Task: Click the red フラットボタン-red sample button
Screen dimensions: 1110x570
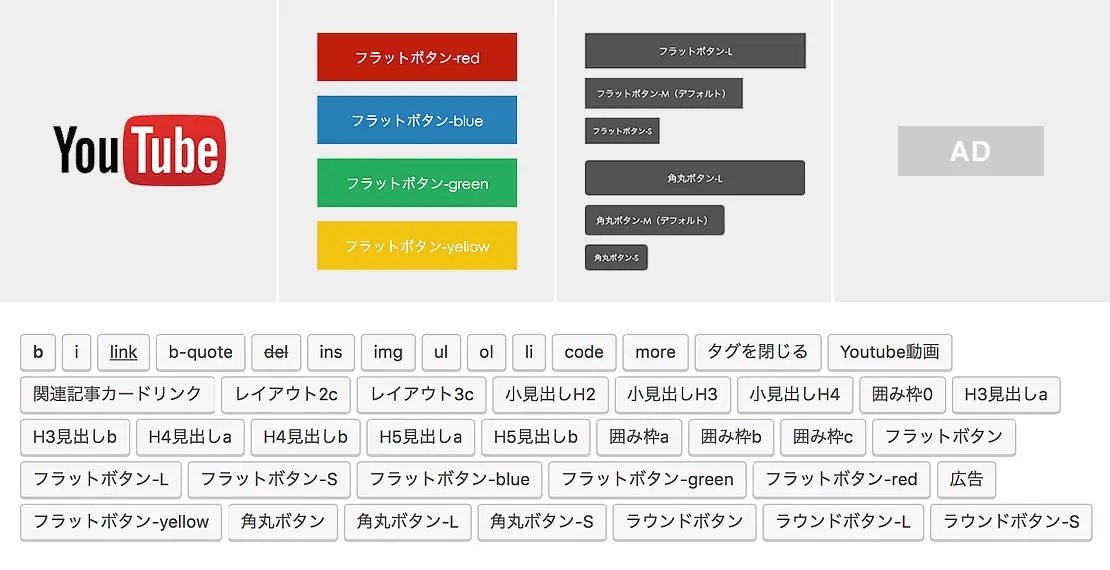Action: pyautogui.click(x=417, y=58)
